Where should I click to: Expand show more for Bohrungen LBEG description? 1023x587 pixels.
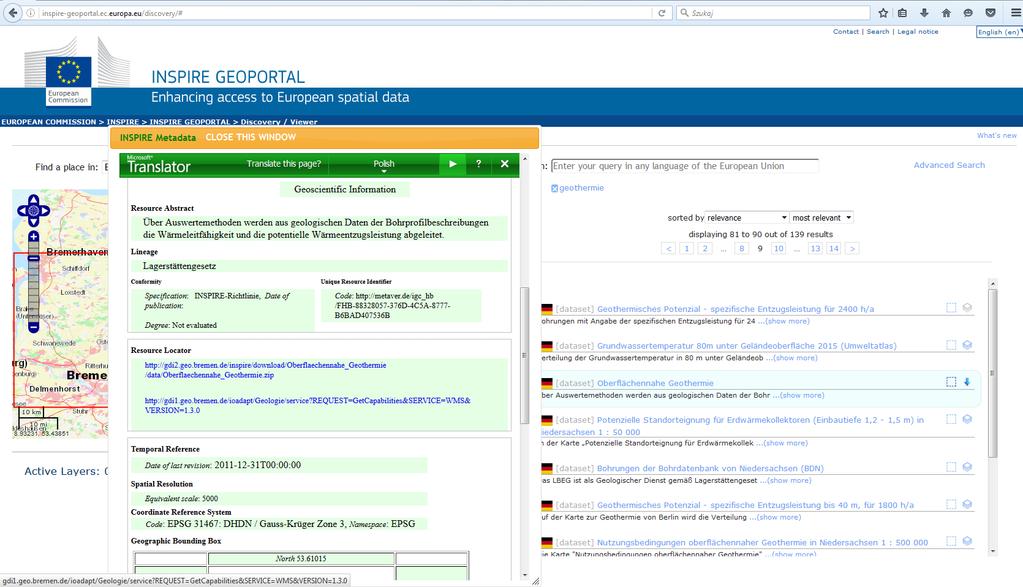click(789, 481)
